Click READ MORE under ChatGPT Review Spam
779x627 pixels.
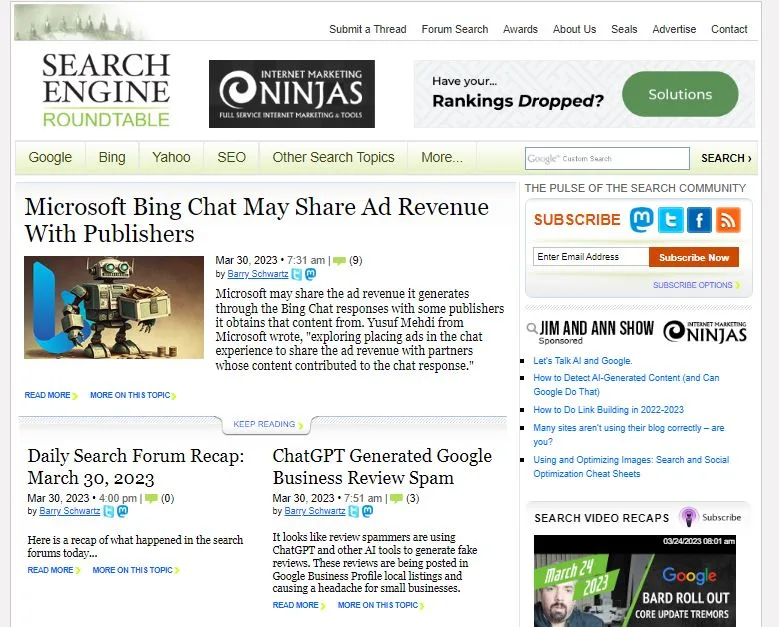pos(299,606)
